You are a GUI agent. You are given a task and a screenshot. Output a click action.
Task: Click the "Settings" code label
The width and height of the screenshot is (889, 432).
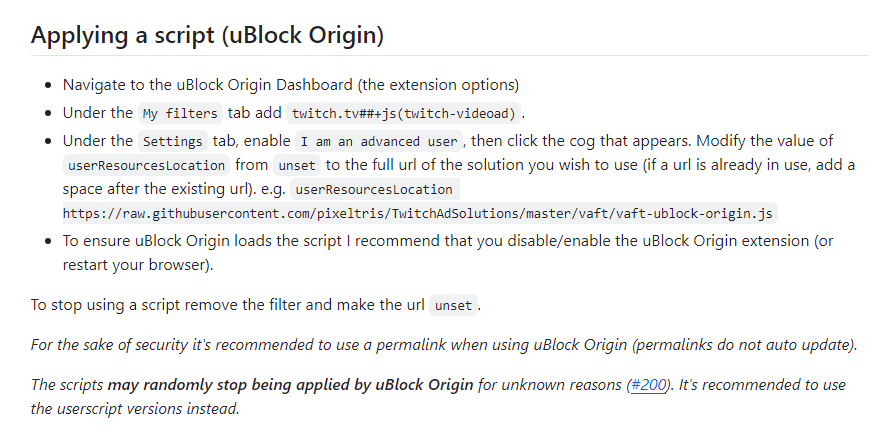pos(172,141)
